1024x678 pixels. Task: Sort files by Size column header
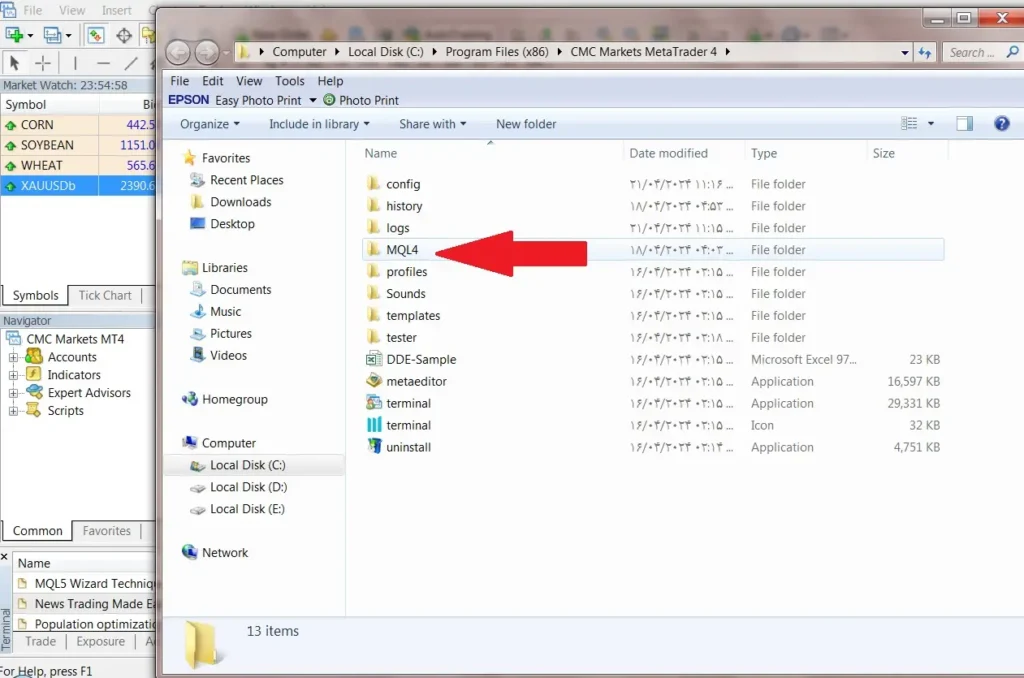tap(883, 153)
